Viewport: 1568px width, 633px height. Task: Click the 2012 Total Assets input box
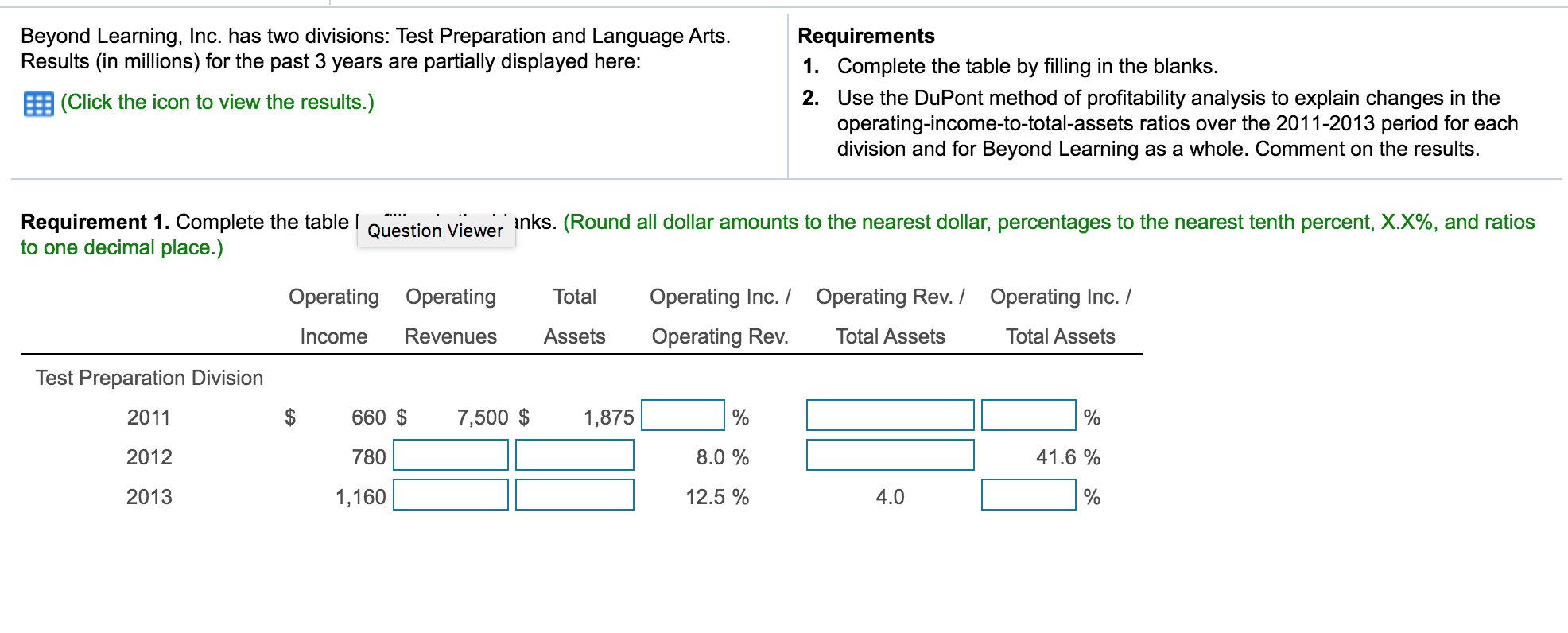pos(574,456)
